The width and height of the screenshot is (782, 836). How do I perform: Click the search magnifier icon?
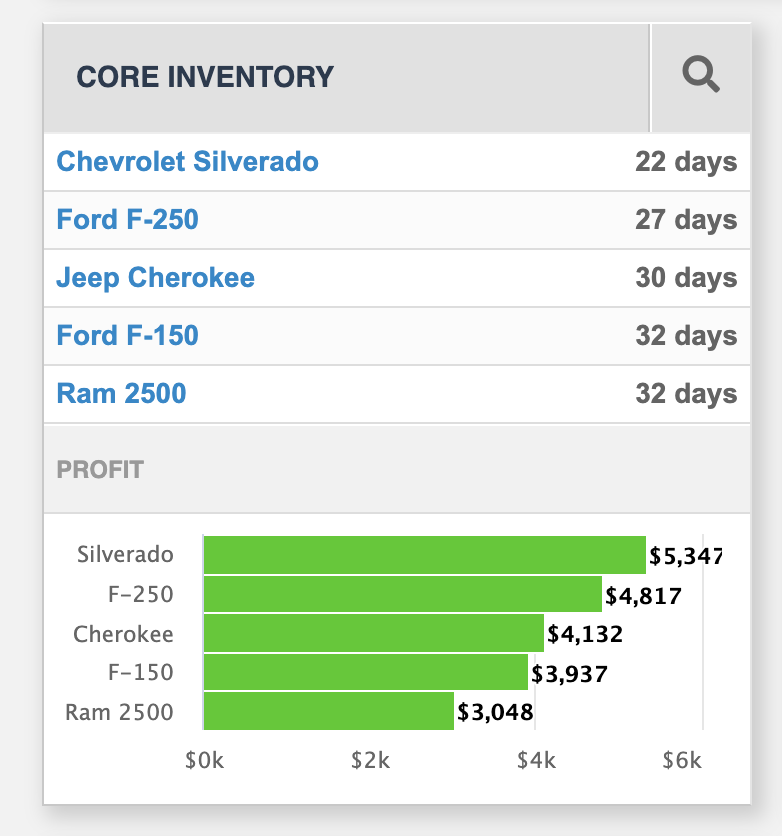[700, 76]
